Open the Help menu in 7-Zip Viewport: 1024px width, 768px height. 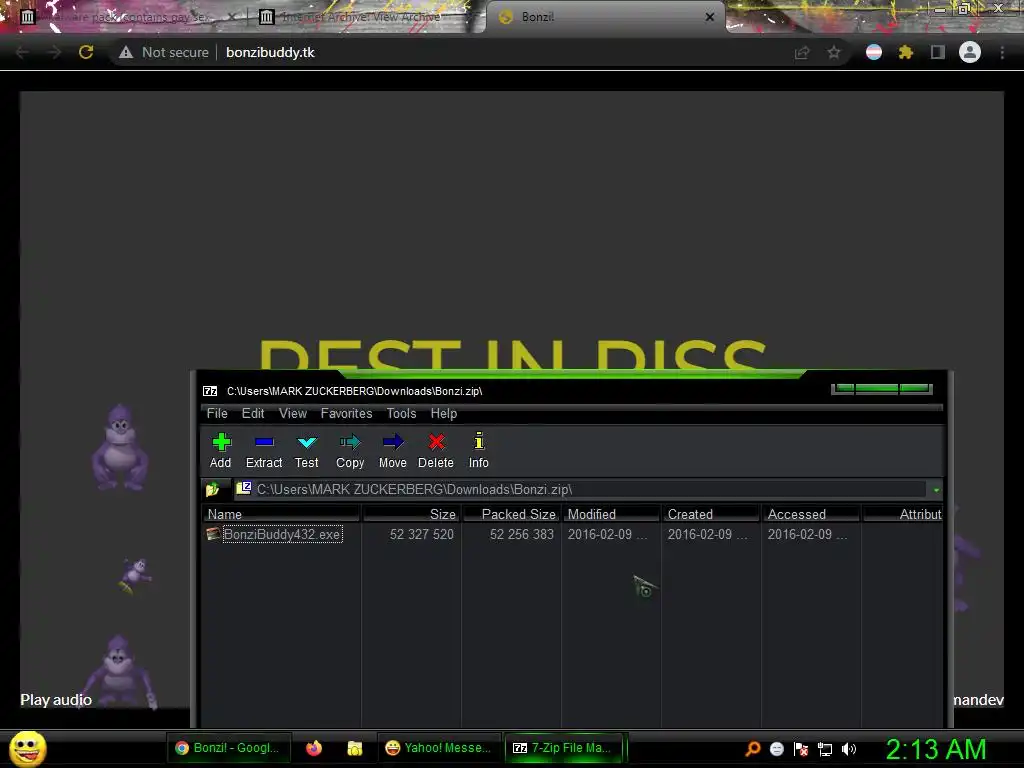coord(443,413)
